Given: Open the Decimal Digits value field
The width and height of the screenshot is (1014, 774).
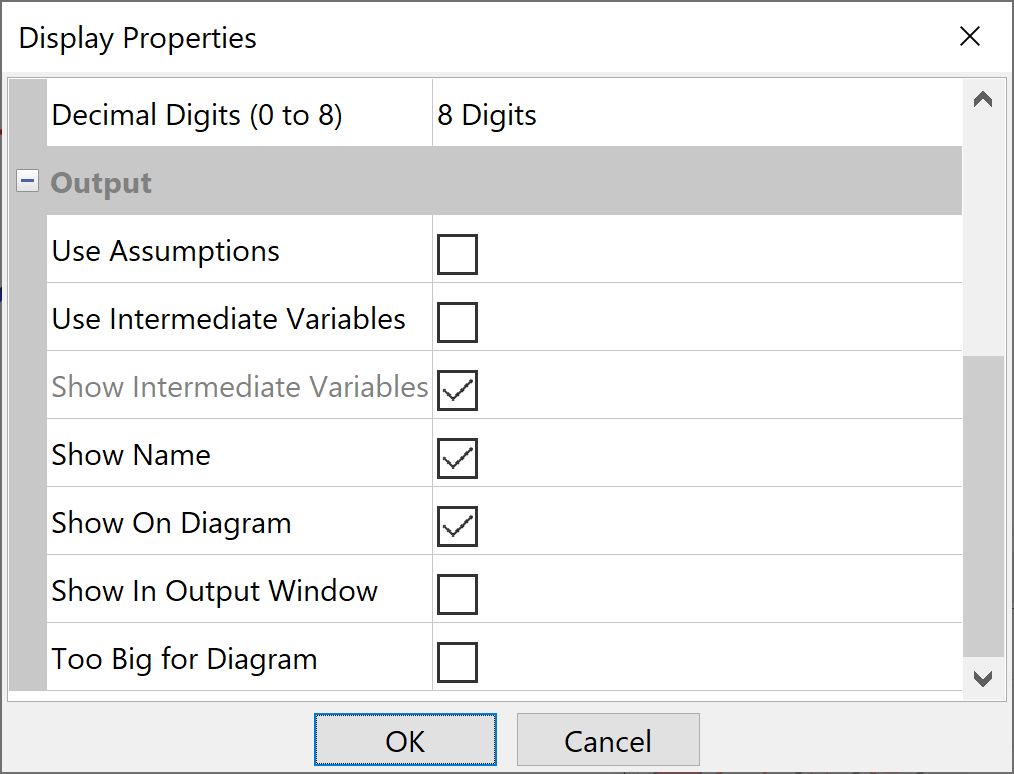Looking at the screenshot, I should coord(696,115).
